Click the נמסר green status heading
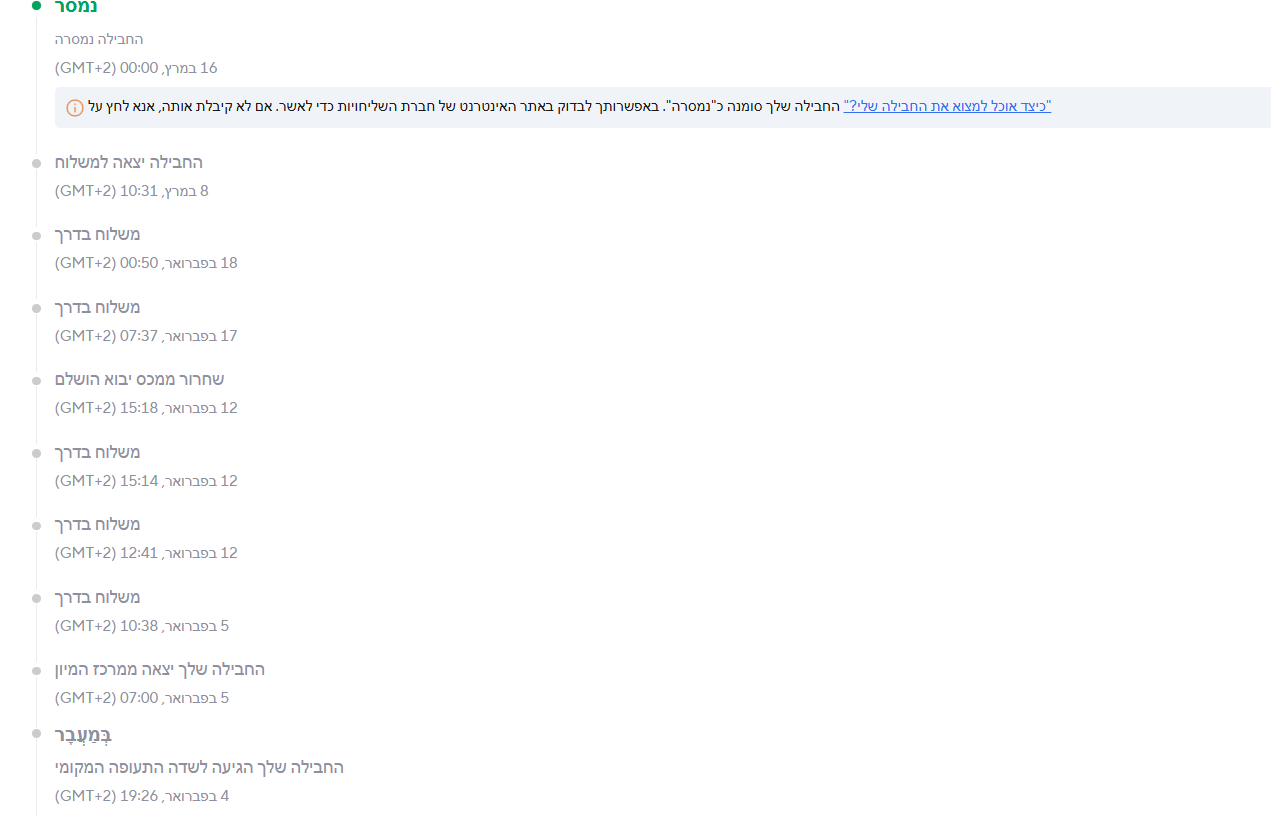Viewport: 1271px width, 816px height. [x=76, y=7]
